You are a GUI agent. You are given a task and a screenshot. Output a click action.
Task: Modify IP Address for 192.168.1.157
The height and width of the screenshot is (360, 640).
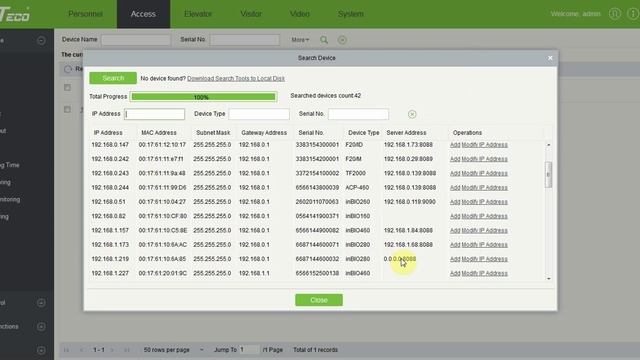coord(484,231)
